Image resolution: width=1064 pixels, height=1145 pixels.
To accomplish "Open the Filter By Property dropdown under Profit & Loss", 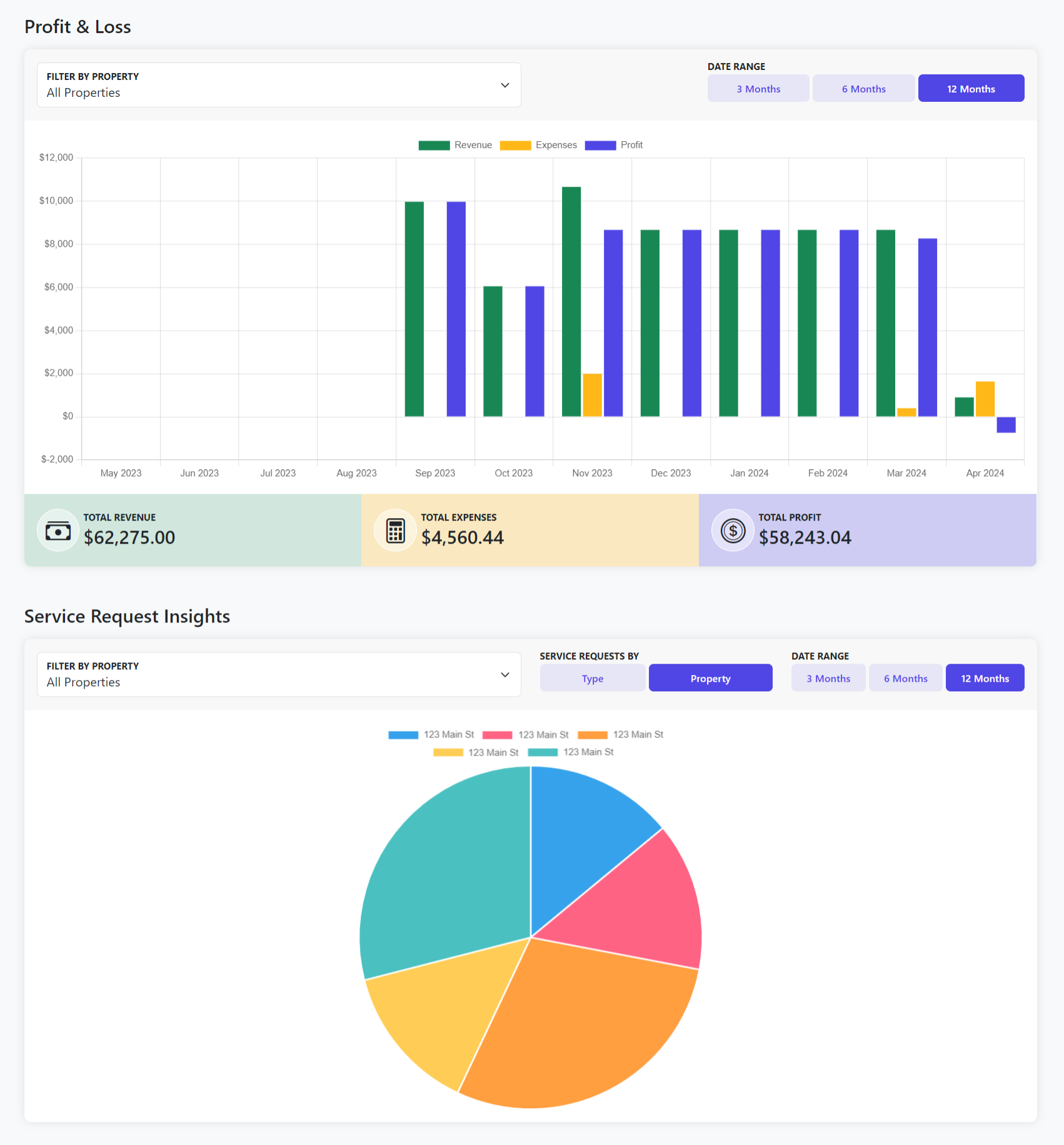I will click(279, 84).
